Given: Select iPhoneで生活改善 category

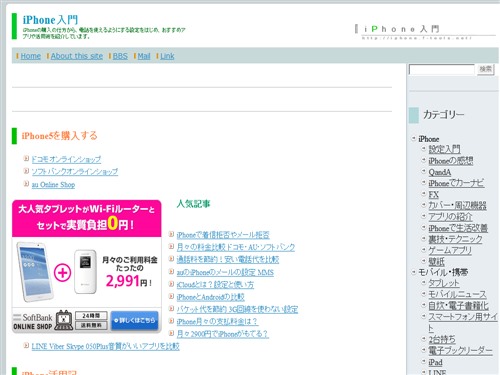Looking at the screenshot, I should pyautogui.click(x=458, y=228).
